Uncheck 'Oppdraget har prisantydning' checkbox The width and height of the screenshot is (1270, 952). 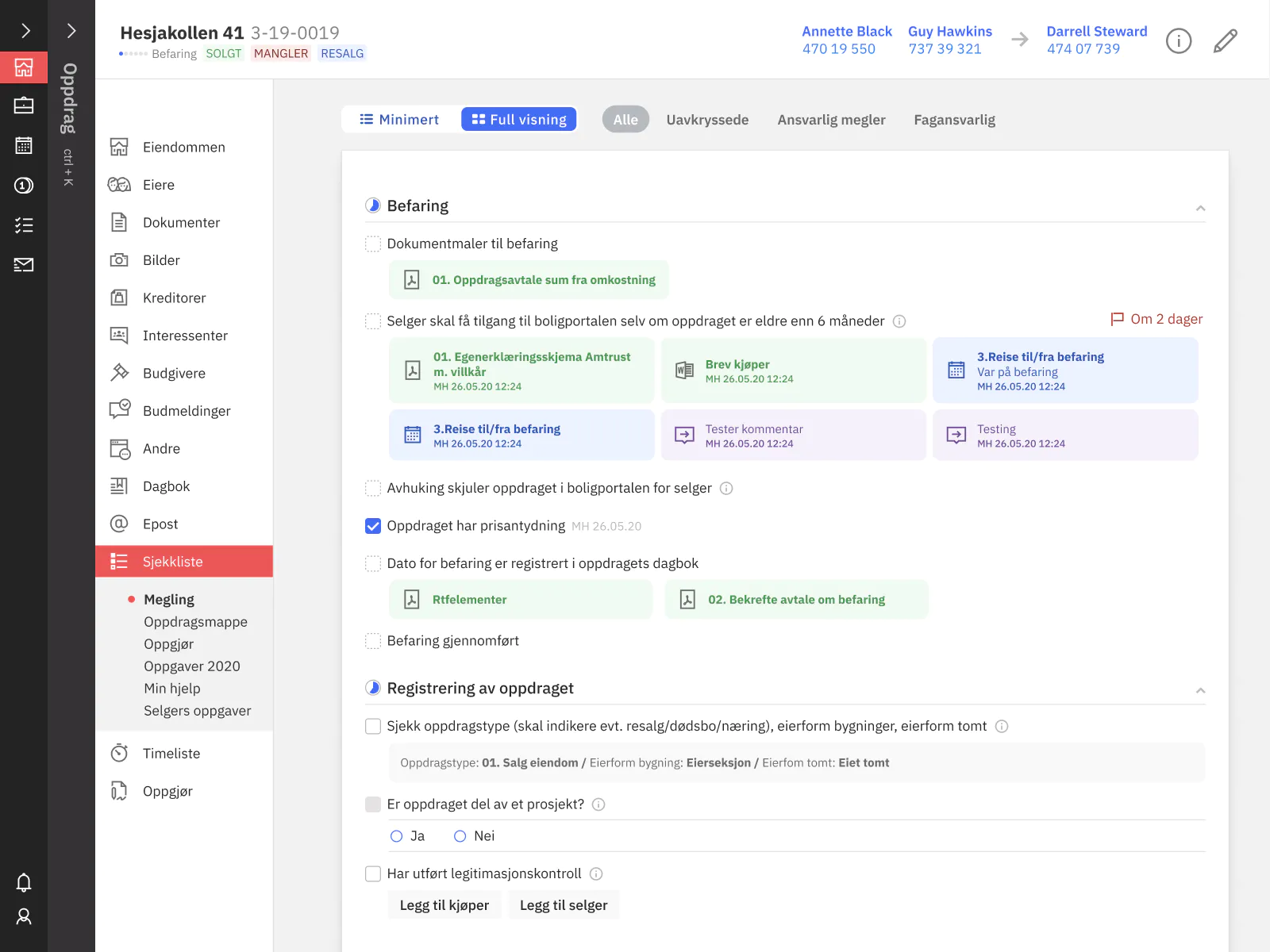[x=373, y=526]
